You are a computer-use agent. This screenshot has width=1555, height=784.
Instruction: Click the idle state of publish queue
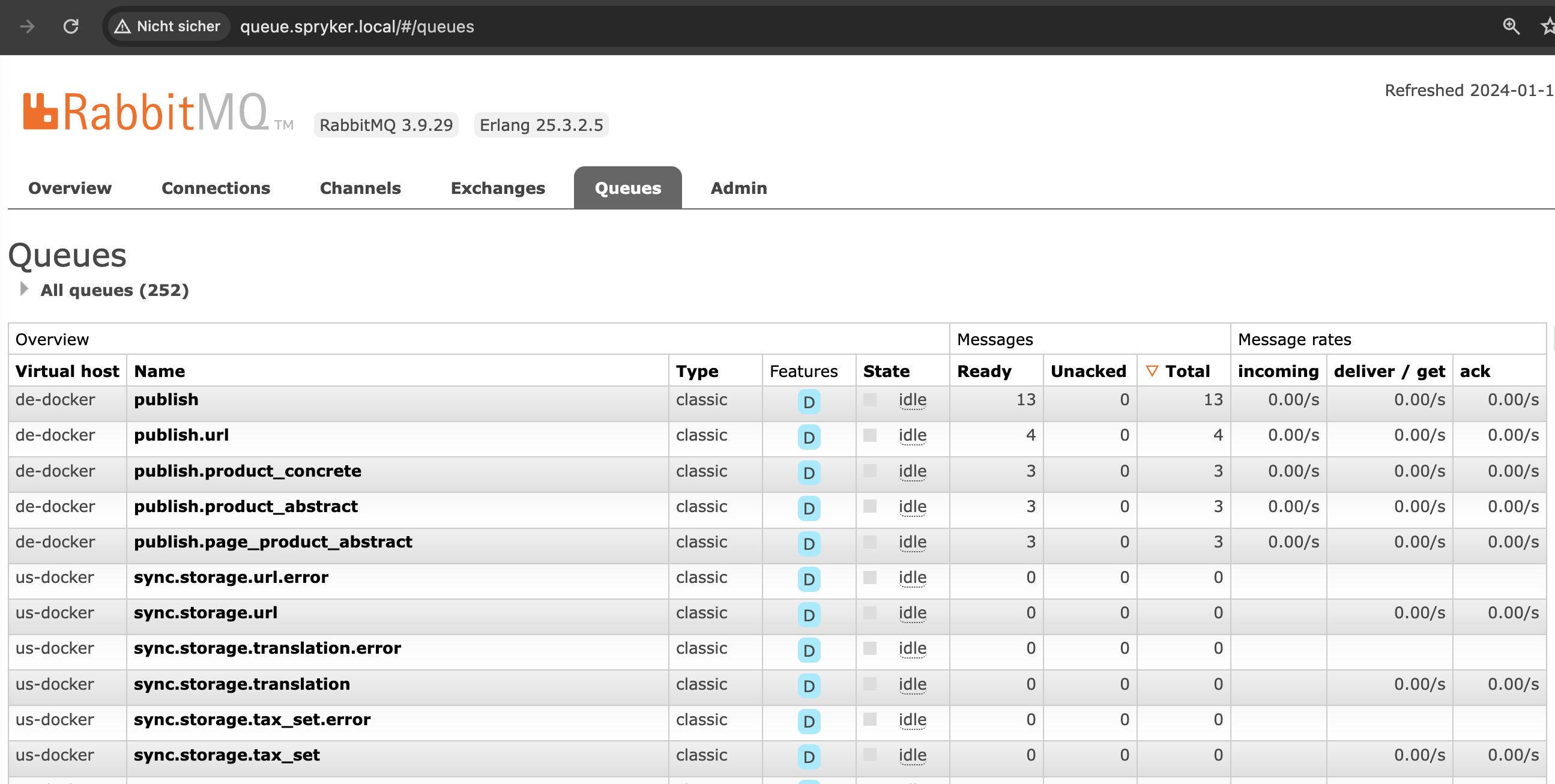click(x=912, y=400)
